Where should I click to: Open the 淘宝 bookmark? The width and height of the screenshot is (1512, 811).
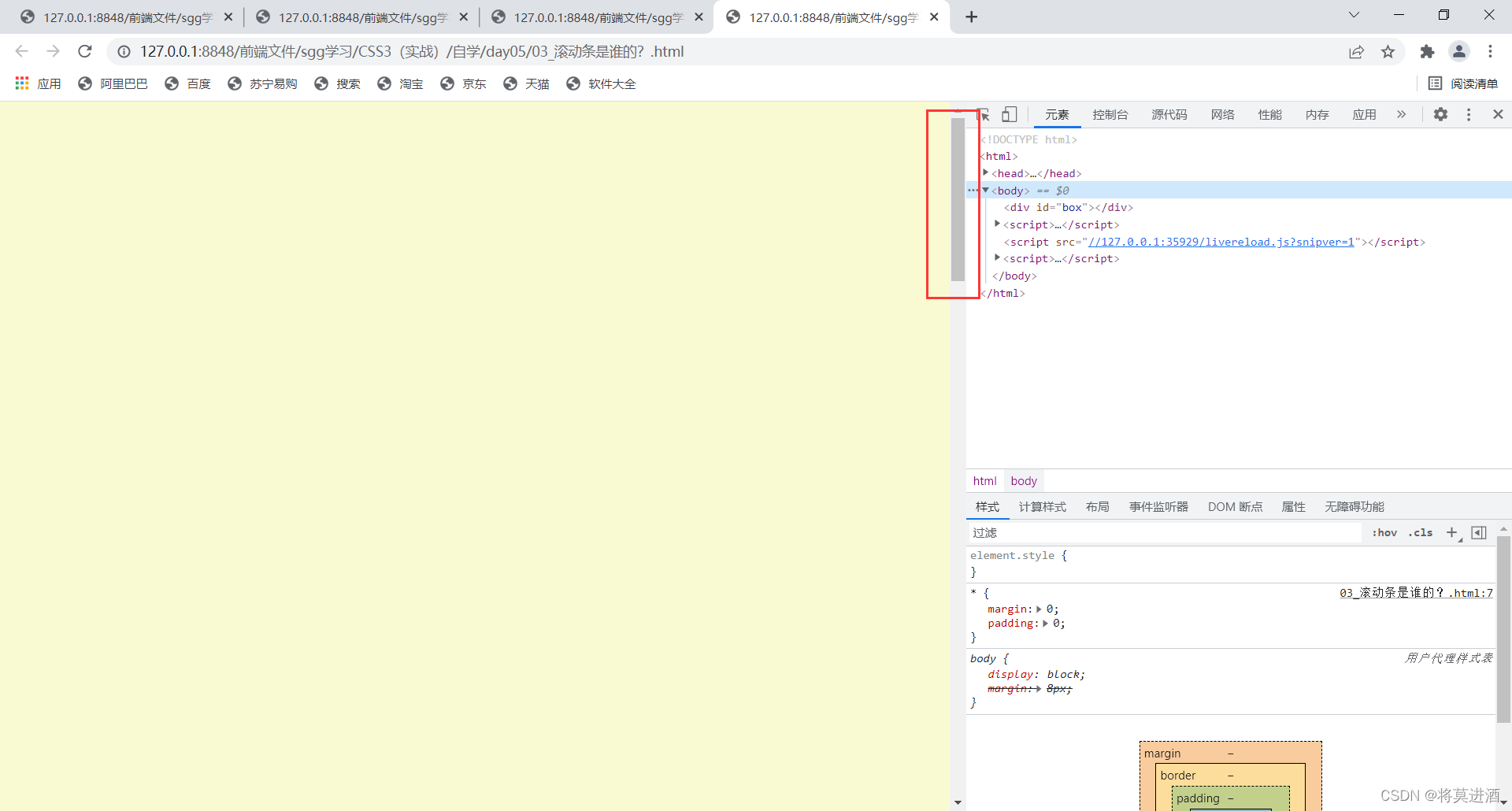(400, 83)
